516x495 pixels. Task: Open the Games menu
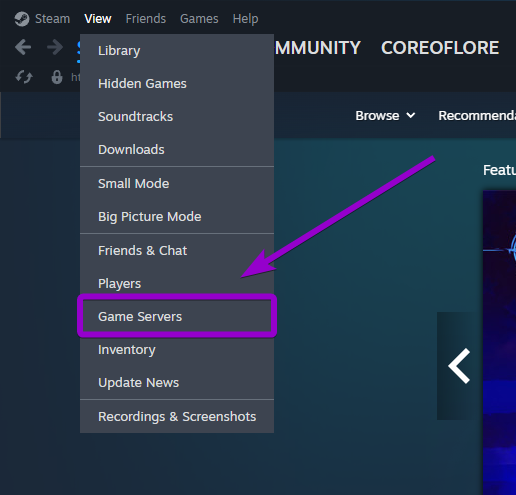pyautogui.click(x=199, y=19)
